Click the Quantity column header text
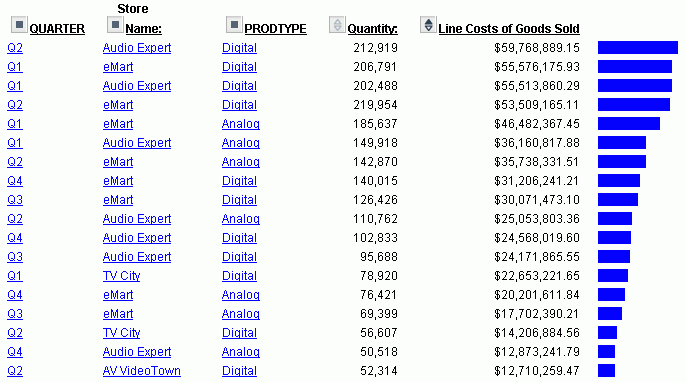The height and width of the screenshot is (382, 686). pyautogui.click(x=372, y=29)
